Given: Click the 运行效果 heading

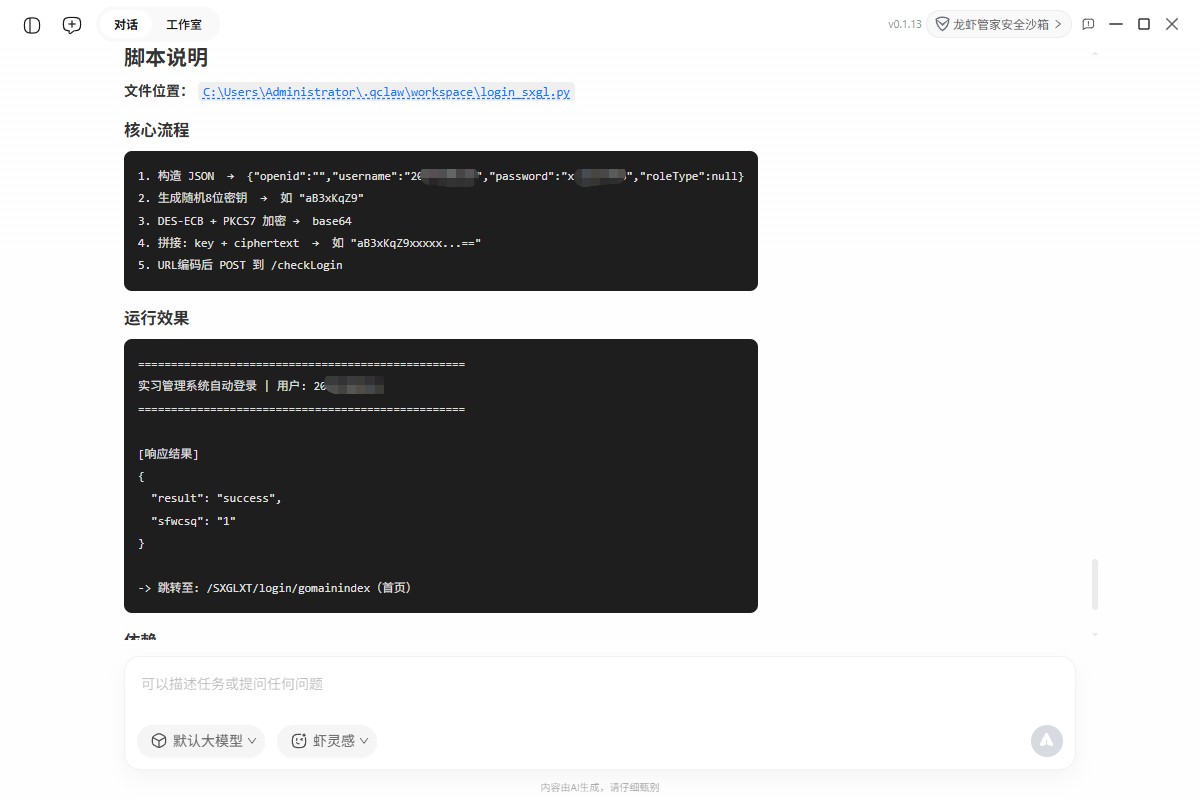Looking at the screenshot, I should click(157, 318).
